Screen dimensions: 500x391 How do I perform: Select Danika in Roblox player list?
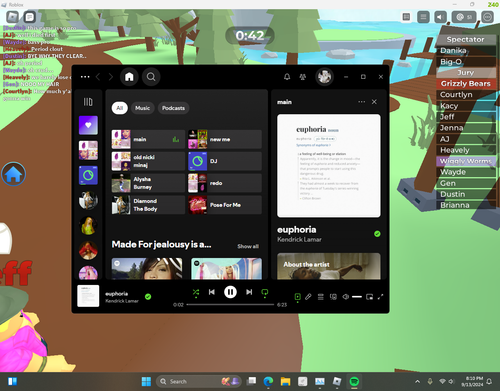pyautogui.click(x=466, y=50)
